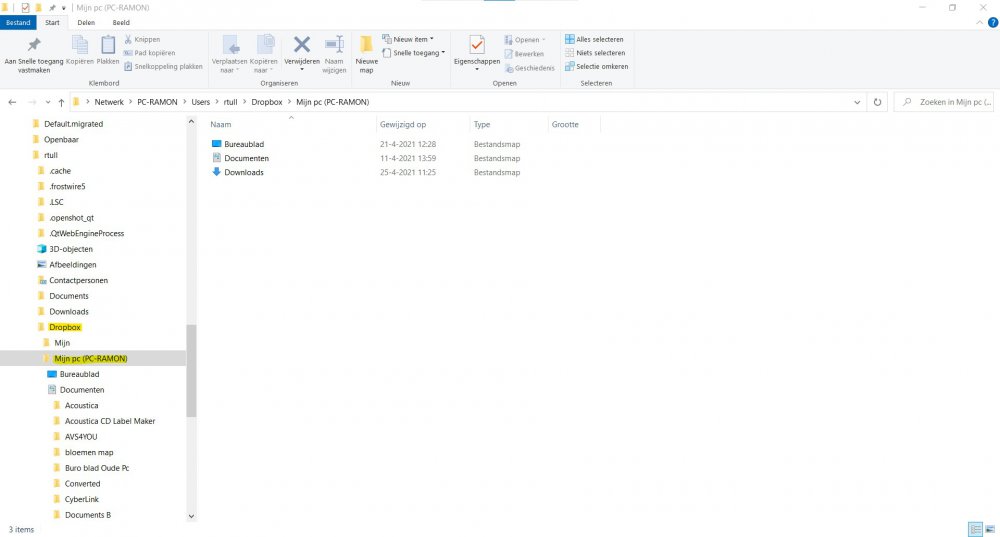The height and width of the screenshot is (537, 1000).
Task: Switch to details view in status bar
Action: (974, 529)
